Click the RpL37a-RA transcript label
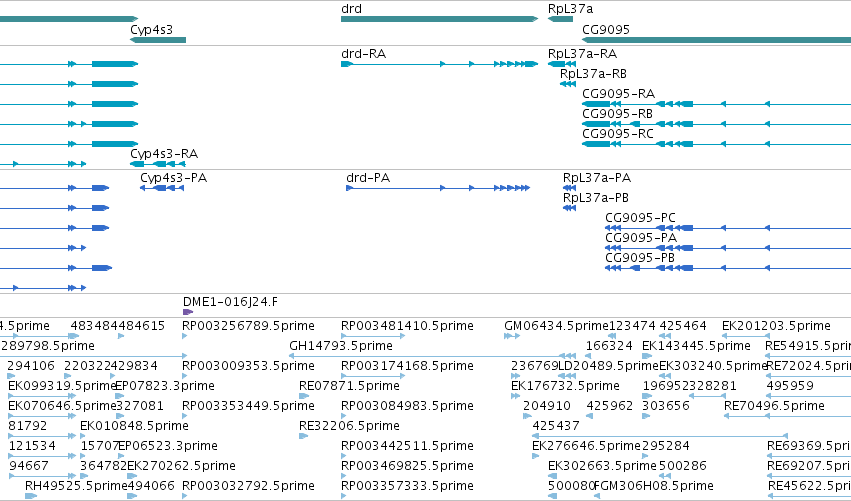The height and width of the screenshot is (501, 851). click(582, 54)
